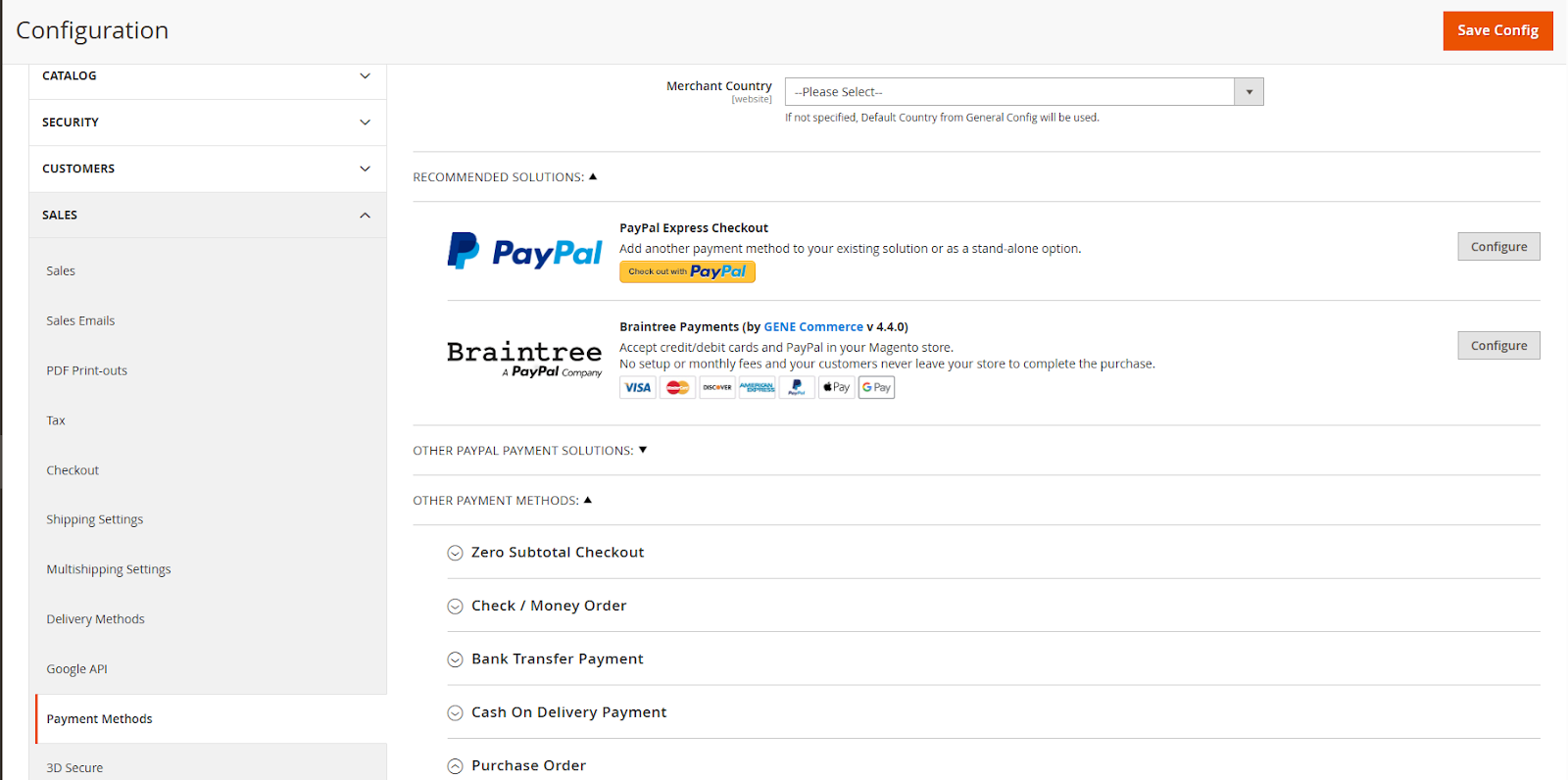Click the Save Config button
This screenshot has width=1568, height=780.
pyautogui.click(x=1497, y=30)
